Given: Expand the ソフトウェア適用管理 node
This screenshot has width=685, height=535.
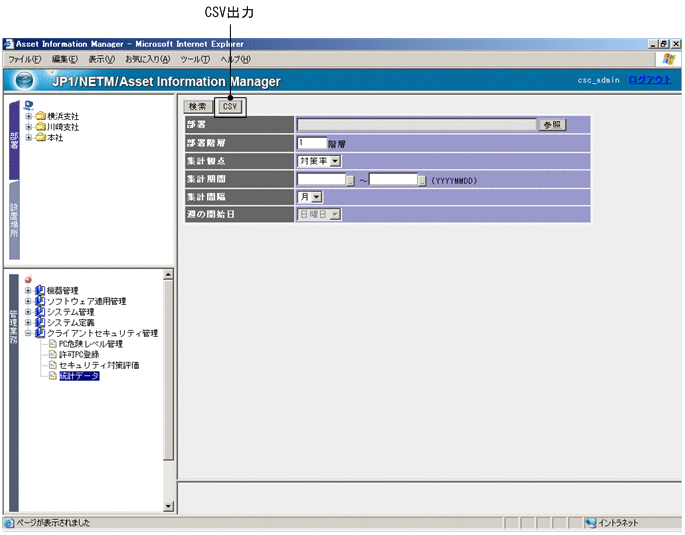Looking at the screenshot, I should pyautogui.click(x=28, y=301).
